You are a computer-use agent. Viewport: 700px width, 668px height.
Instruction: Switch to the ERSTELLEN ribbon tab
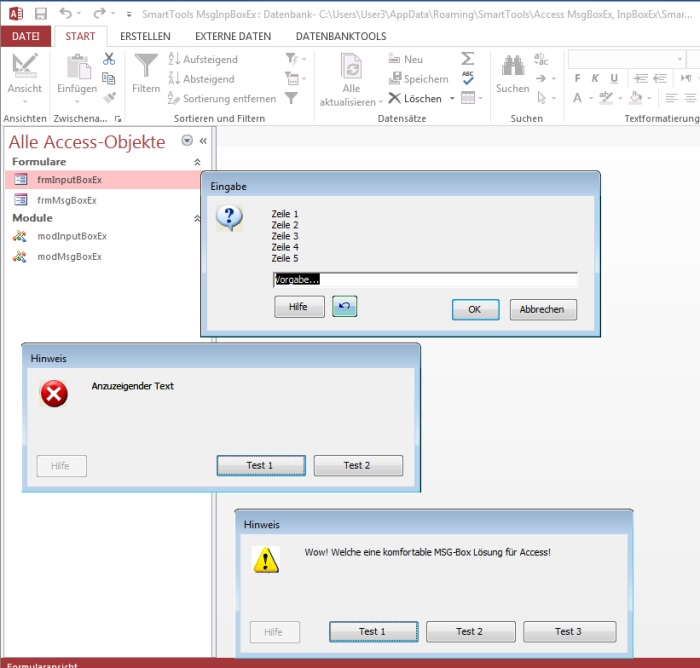point(145,36)
